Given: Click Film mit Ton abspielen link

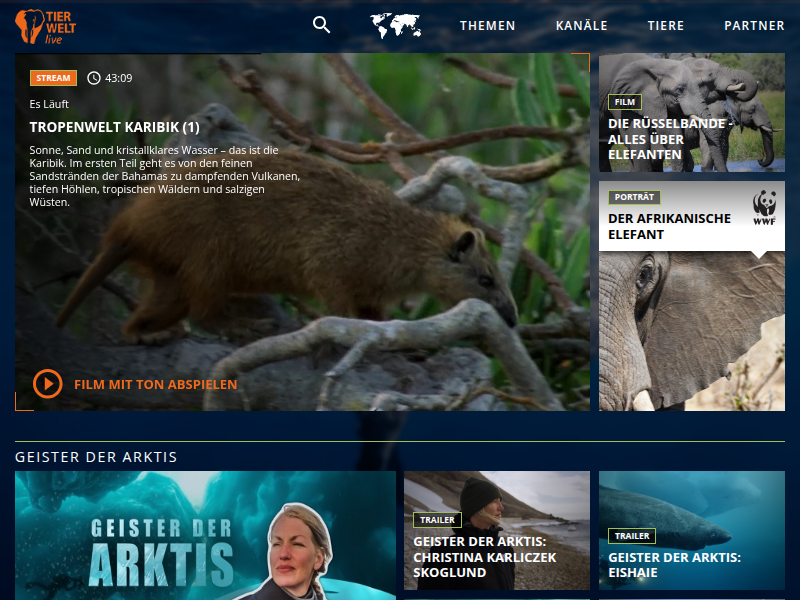Looking at the screenshot, I should pos(155,384).
